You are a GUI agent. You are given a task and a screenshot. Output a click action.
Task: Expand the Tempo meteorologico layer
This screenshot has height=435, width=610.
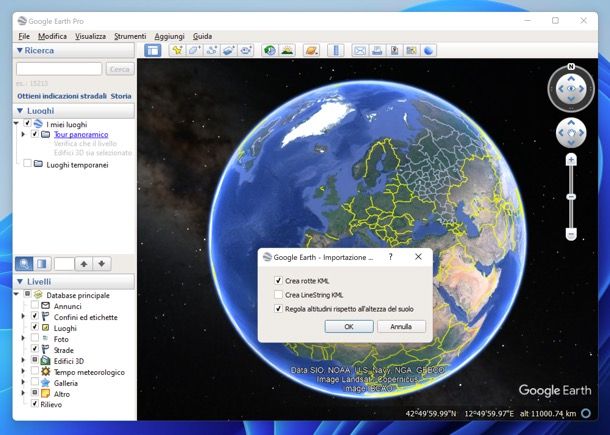tap(23, 371)
